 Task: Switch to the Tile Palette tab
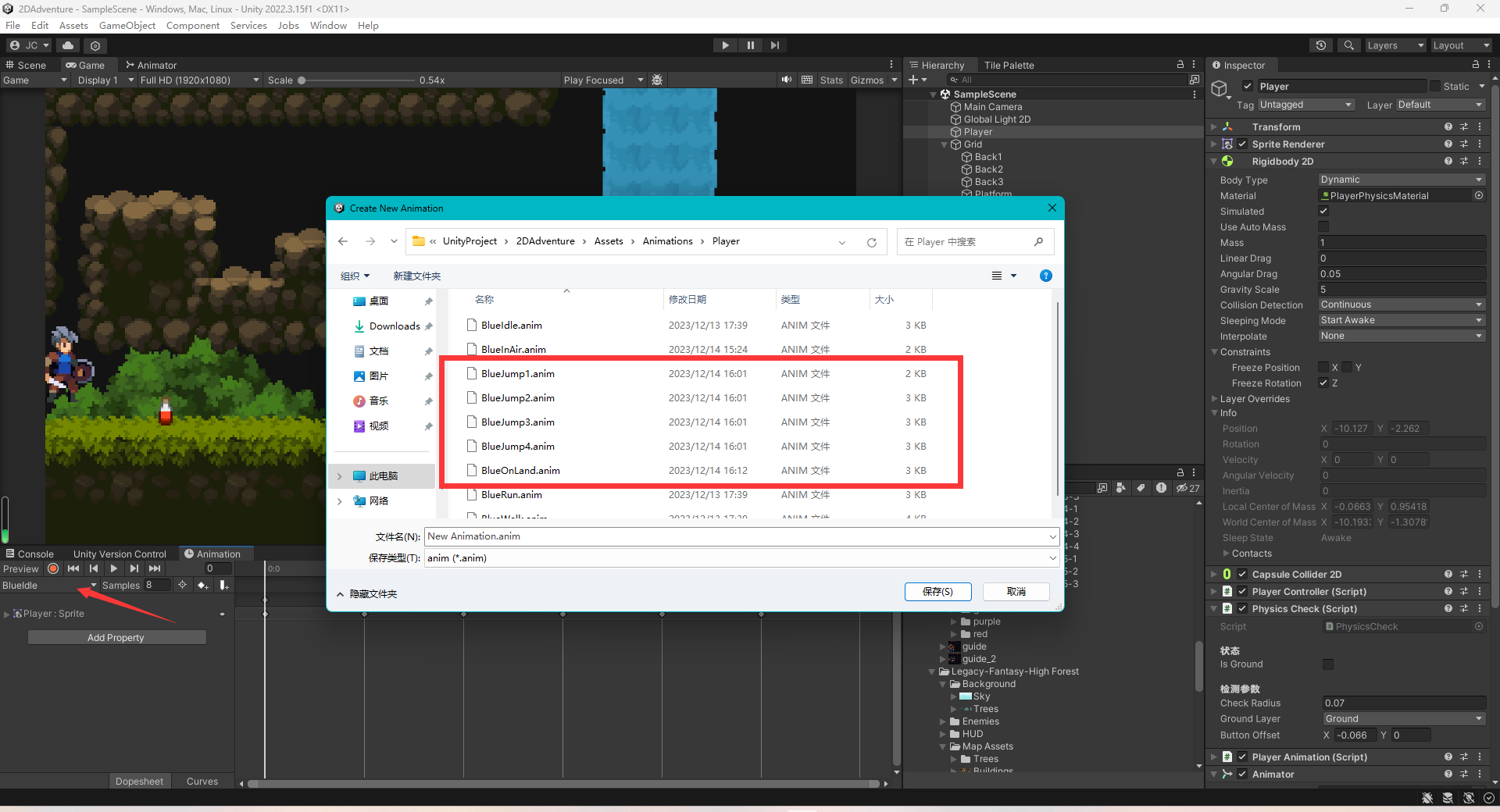1009,65
